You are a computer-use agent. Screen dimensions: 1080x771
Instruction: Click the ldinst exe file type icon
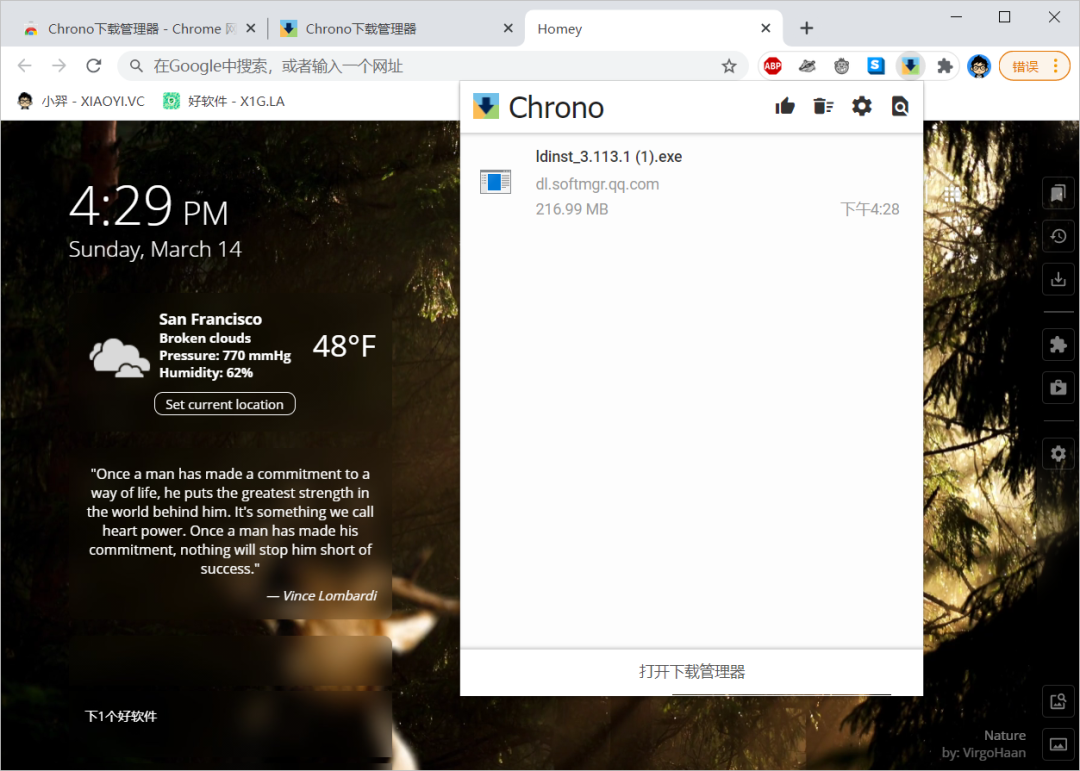coord(495,182)
